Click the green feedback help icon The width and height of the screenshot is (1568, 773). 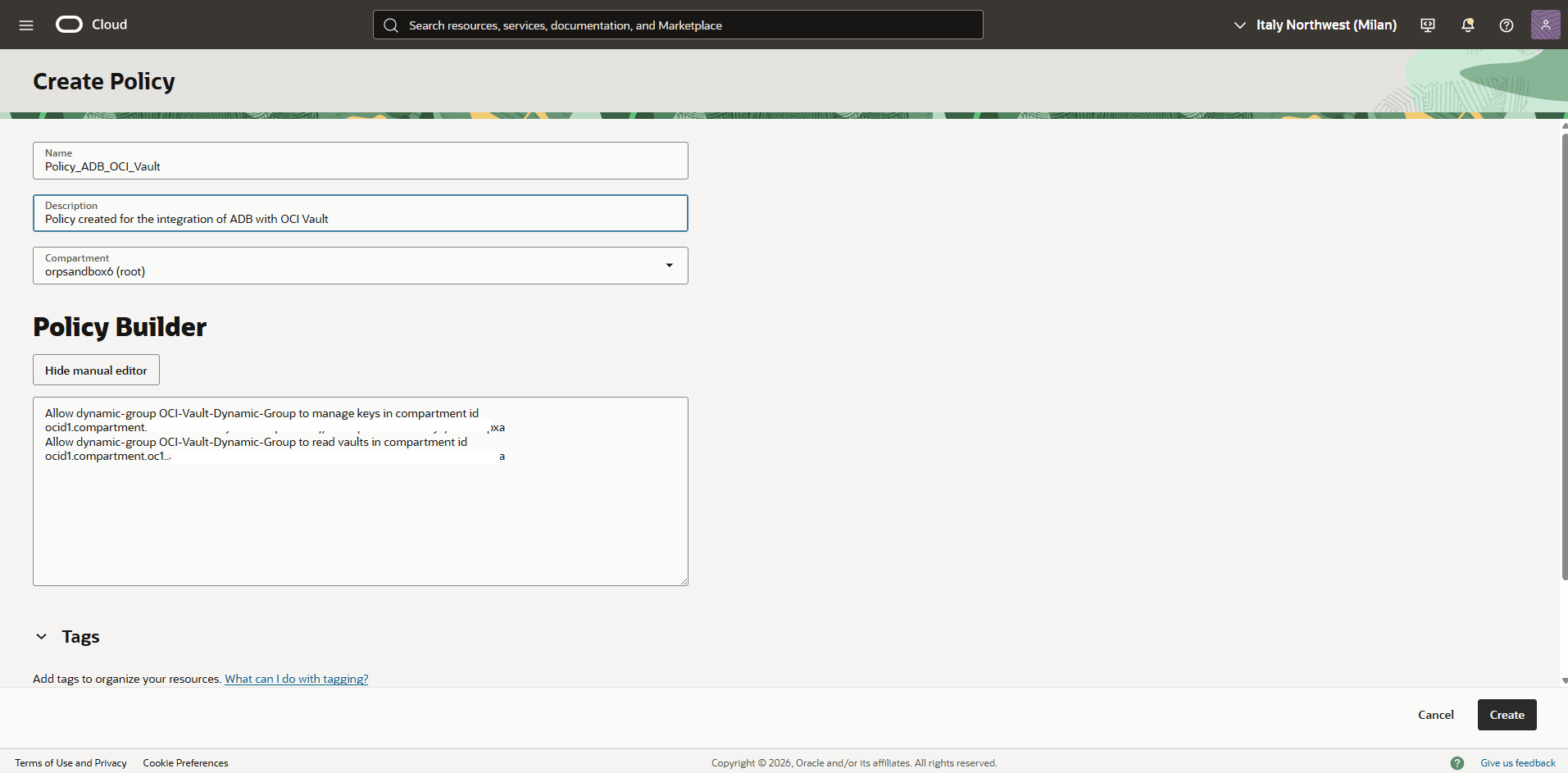click(1457, 763)
